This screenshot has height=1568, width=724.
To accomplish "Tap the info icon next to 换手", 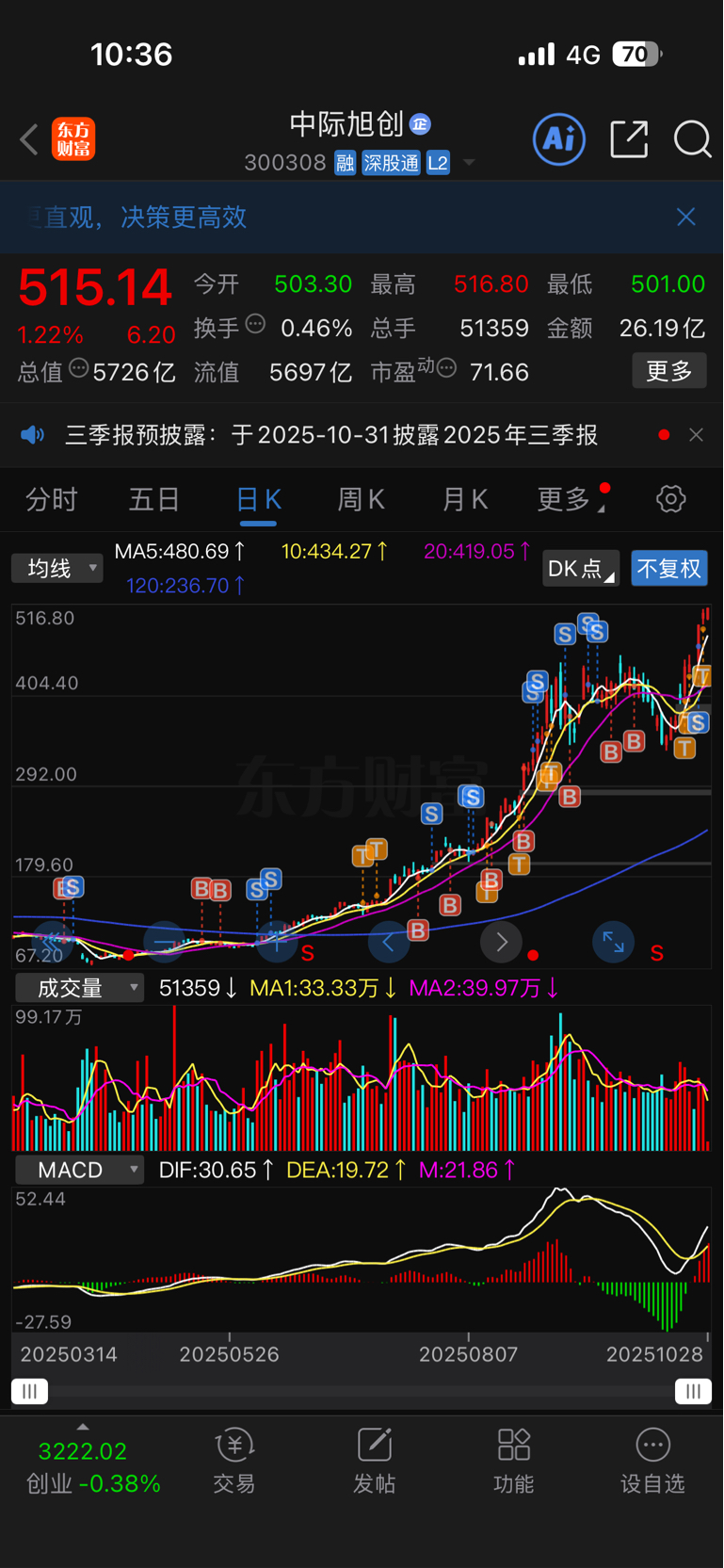I will (x=255, y=325).
